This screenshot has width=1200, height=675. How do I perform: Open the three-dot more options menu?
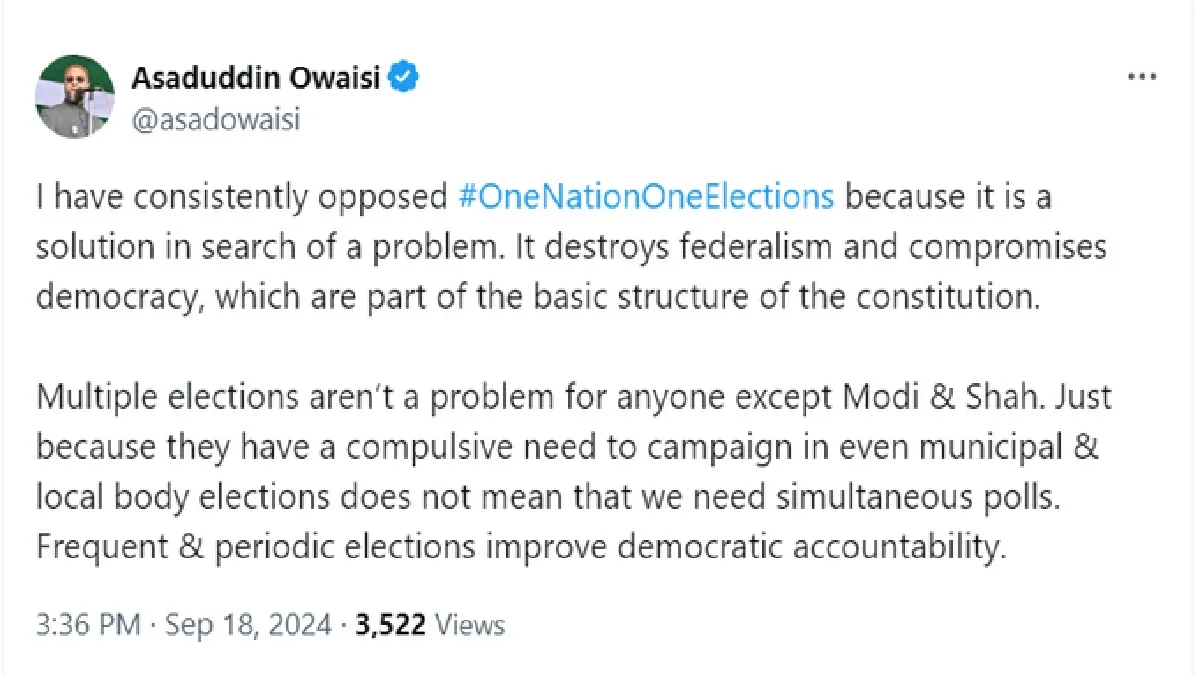[x=1142, y=76]
